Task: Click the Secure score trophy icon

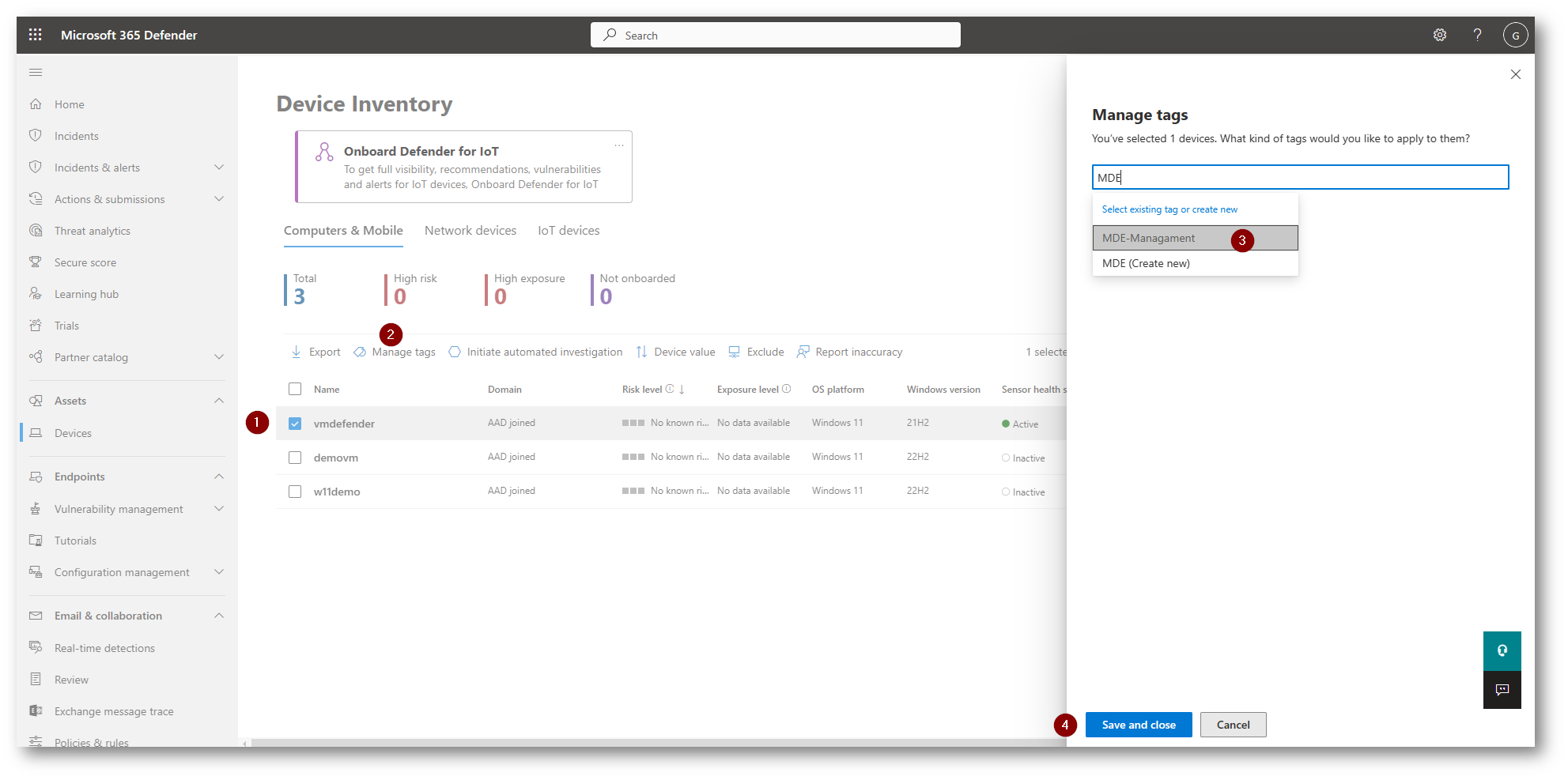Action: coord(36,262)
